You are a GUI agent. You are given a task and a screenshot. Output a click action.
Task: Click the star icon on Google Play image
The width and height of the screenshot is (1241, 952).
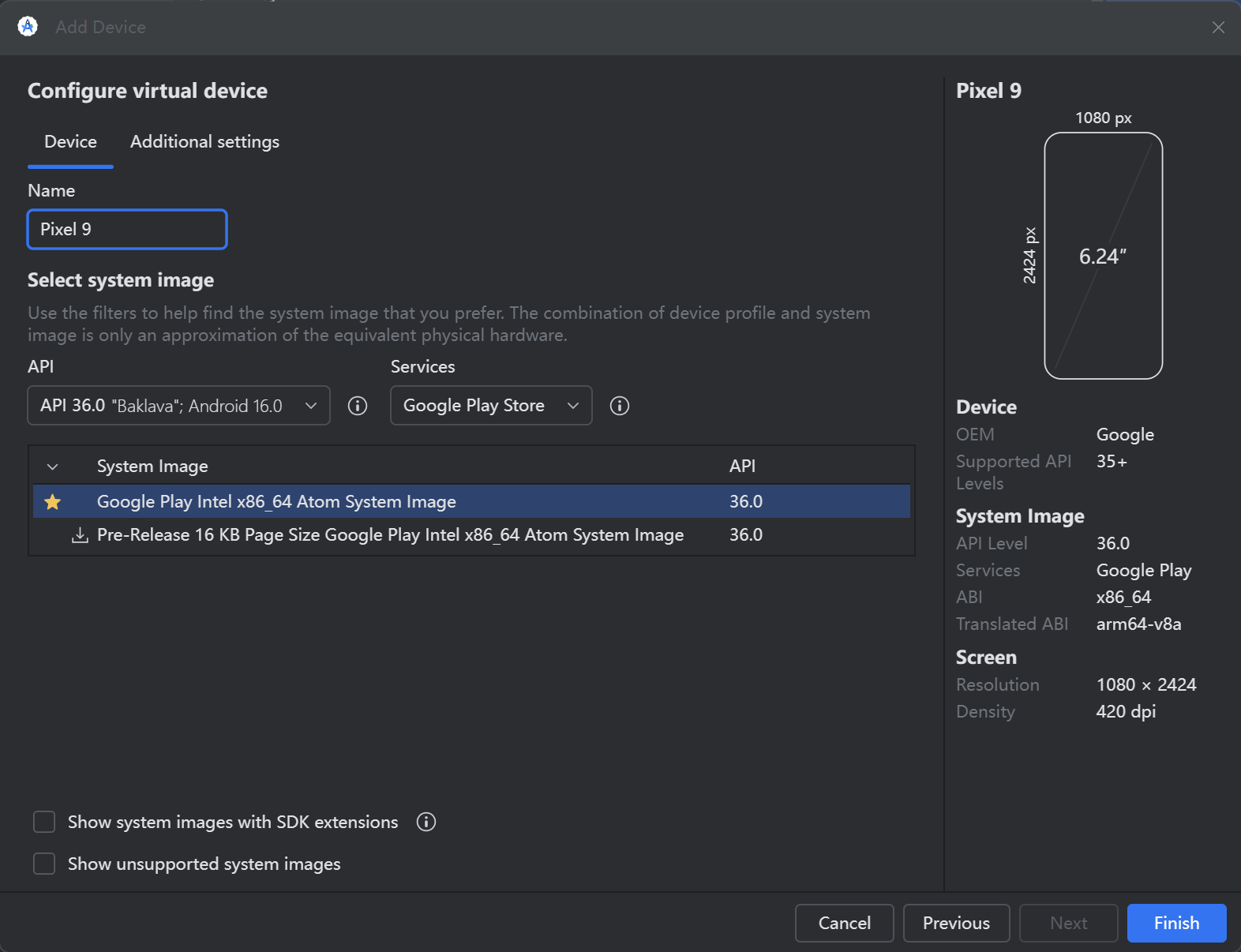tap(53, 502)
